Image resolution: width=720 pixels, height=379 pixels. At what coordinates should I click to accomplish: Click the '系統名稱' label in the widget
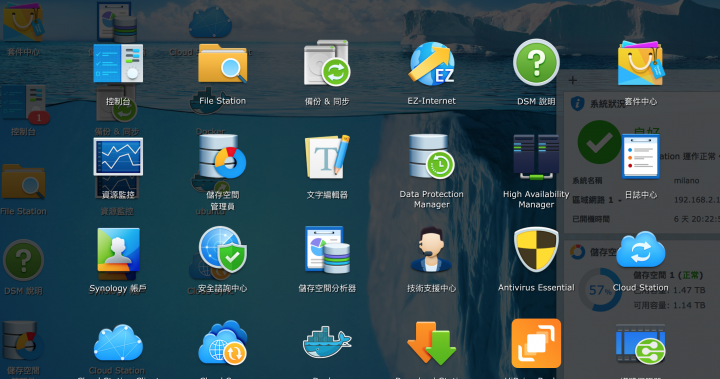tap(587, 181)
